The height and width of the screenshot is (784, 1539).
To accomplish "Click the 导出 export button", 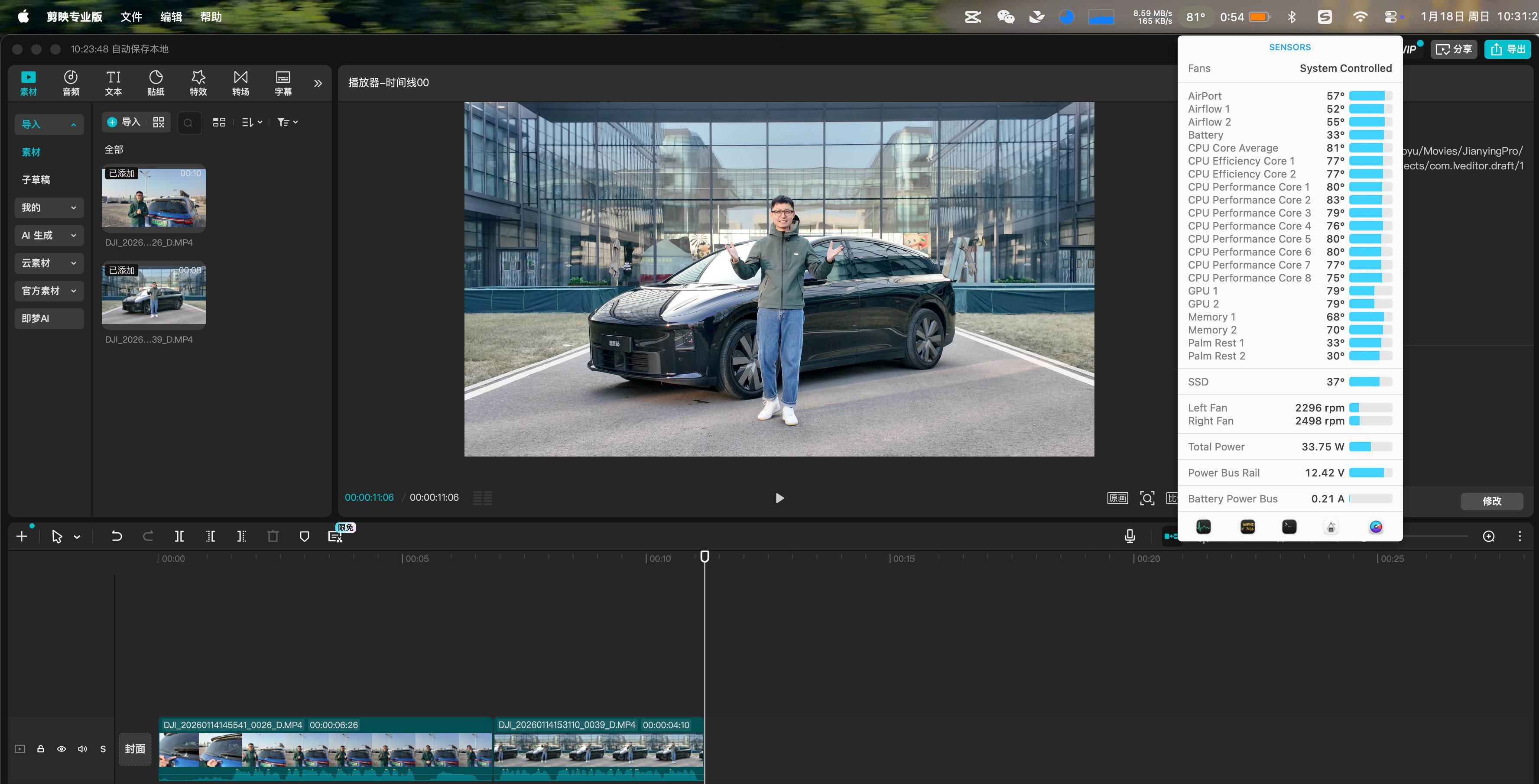I will click(x=1507, y=49).
